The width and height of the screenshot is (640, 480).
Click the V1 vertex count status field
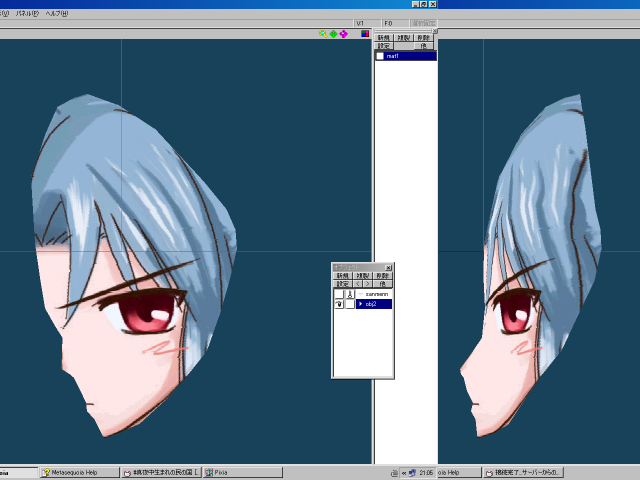point(367,23)
